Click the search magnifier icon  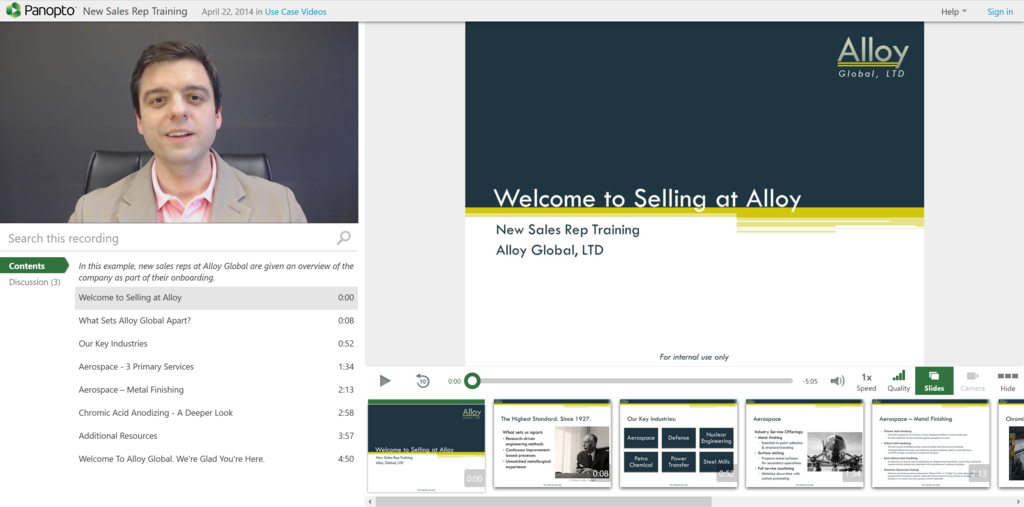pos(343,238)
